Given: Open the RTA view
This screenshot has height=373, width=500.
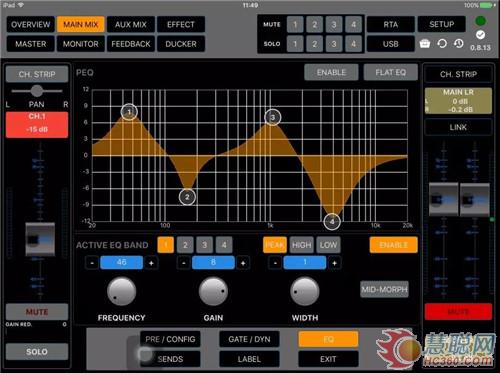Looking at the screenshot, I should click(391, 24).
